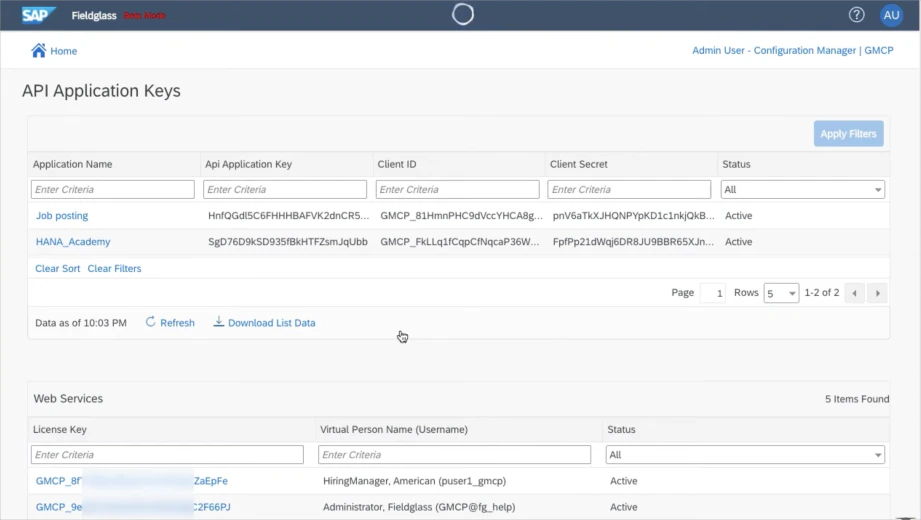Click the 5 Items Found text
The width and height of the screenshot is (921, 520).
pos(857,399)
